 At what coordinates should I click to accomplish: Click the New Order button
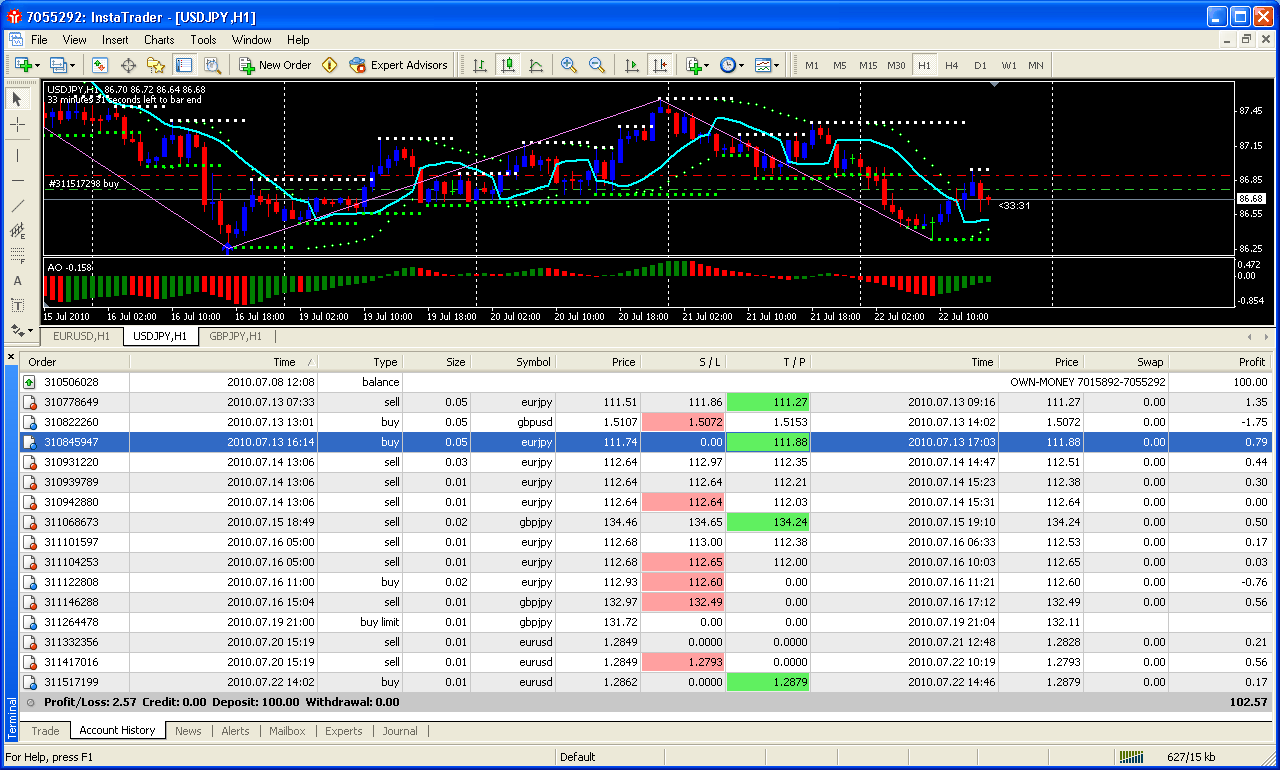tap(275, 65)
